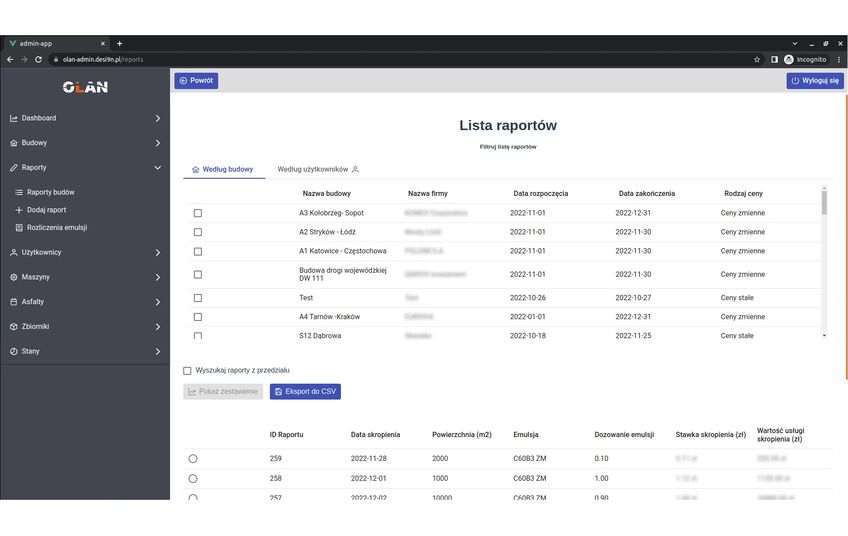Open a new browser tab with plus

pos(120,43)
